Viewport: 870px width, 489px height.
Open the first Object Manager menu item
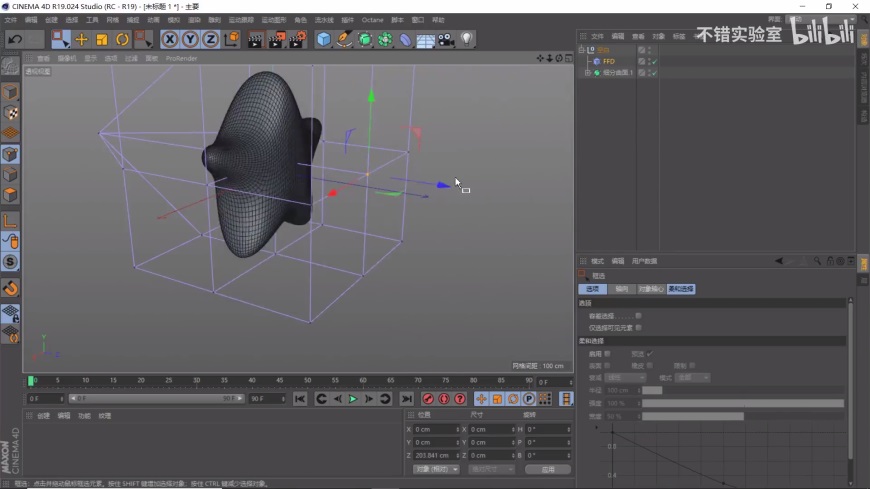(x=597, y=36)
